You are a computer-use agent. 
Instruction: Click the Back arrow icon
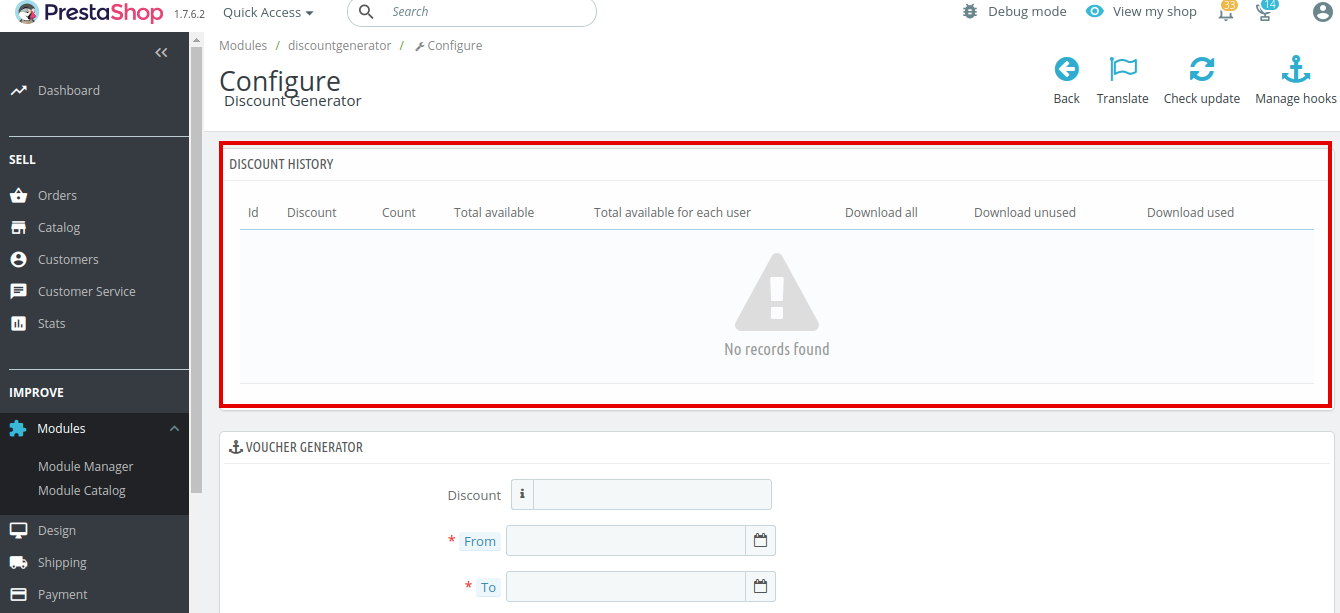(x=1066, y=70)
